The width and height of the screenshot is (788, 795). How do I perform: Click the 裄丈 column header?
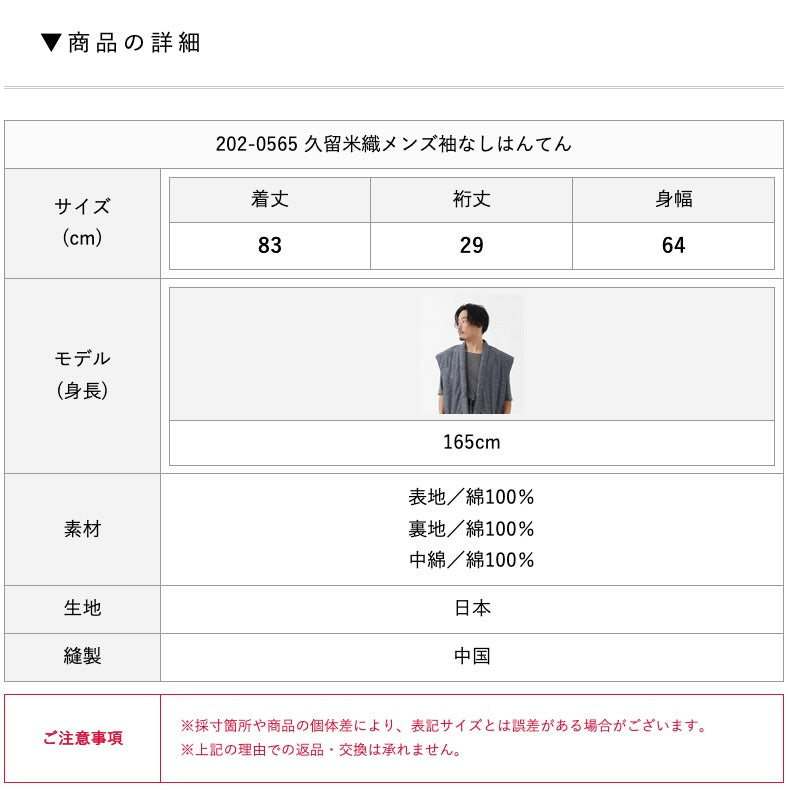tap(471, 200)
